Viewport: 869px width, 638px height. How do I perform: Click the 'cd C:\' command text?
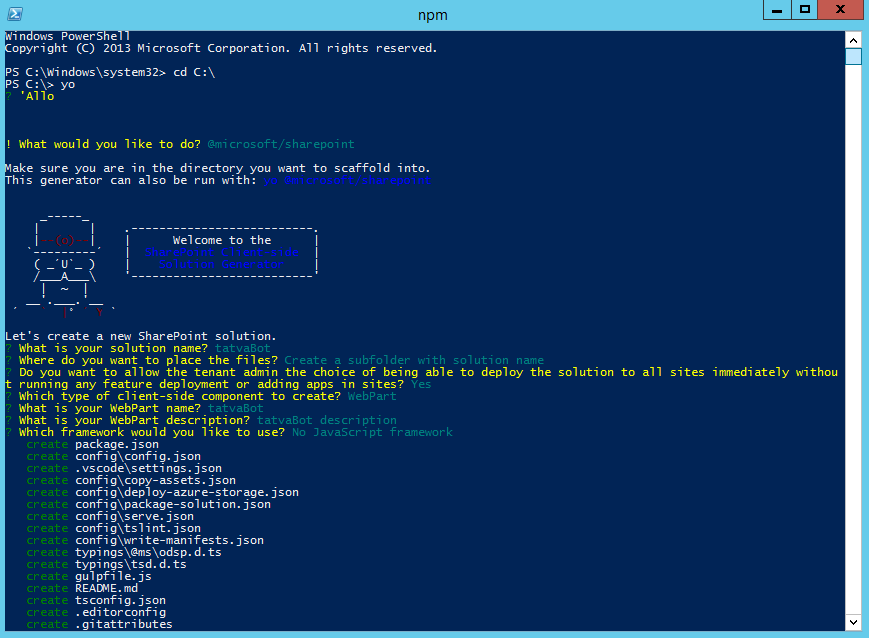point(194,72)
